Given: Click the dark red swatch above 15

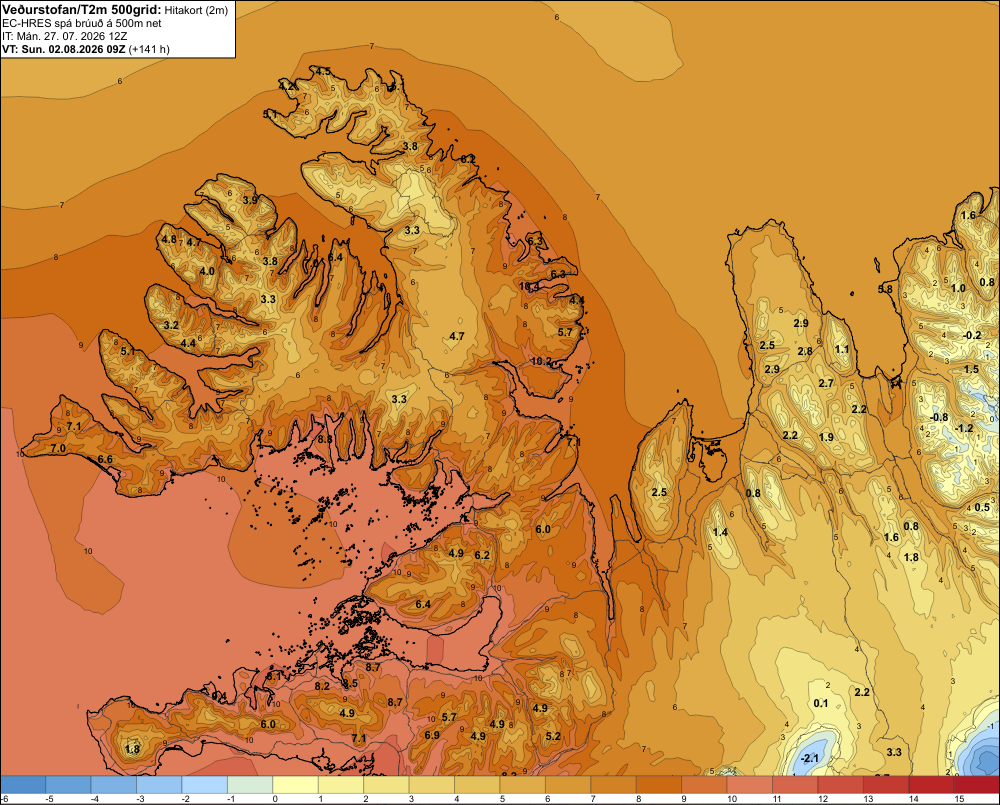Looking at the screenshot, I should coord(976,784).
